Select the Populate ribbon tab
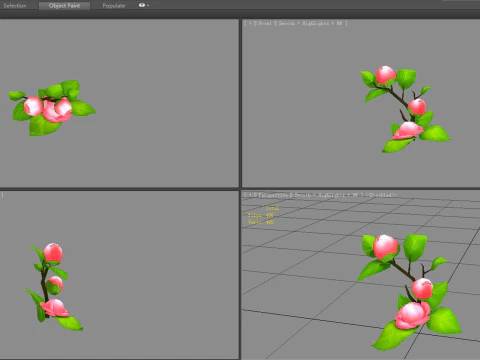 (114, 6)
